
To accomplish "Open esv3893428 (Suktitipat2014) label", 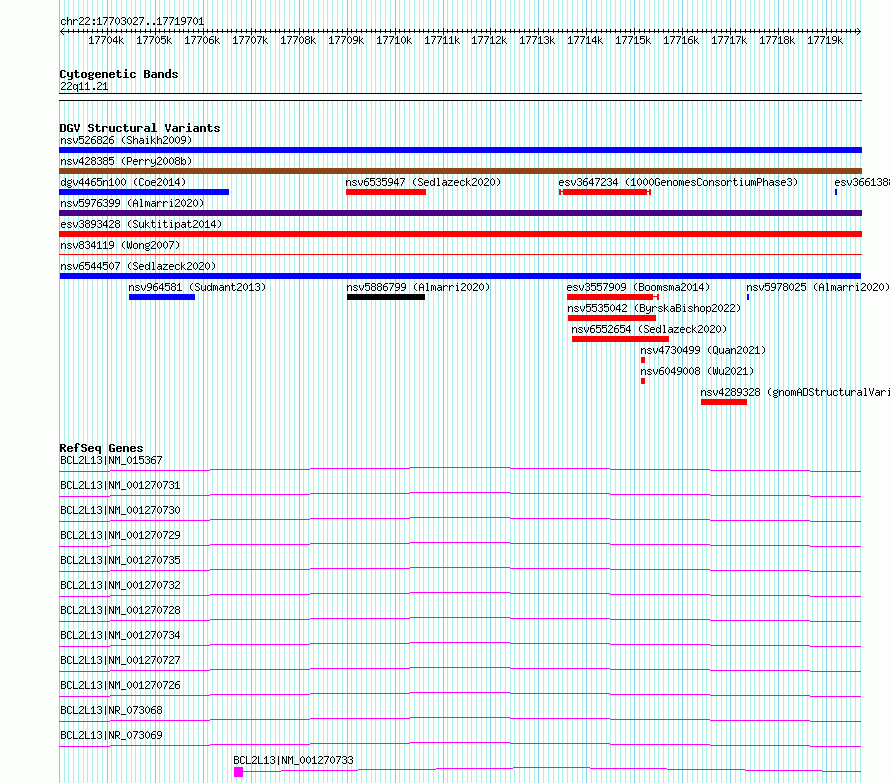I will (141, 224).
